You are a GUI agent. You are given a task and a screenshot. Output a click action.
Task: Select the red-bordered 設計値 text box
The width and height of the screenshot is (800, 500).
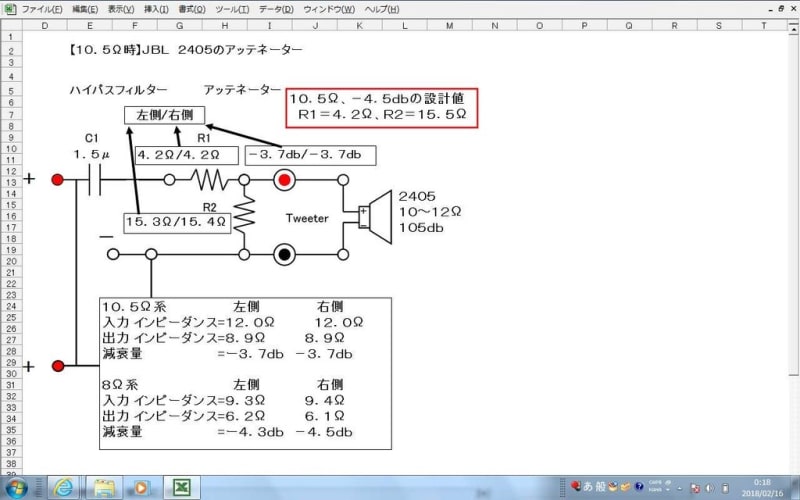pos(382,108)
